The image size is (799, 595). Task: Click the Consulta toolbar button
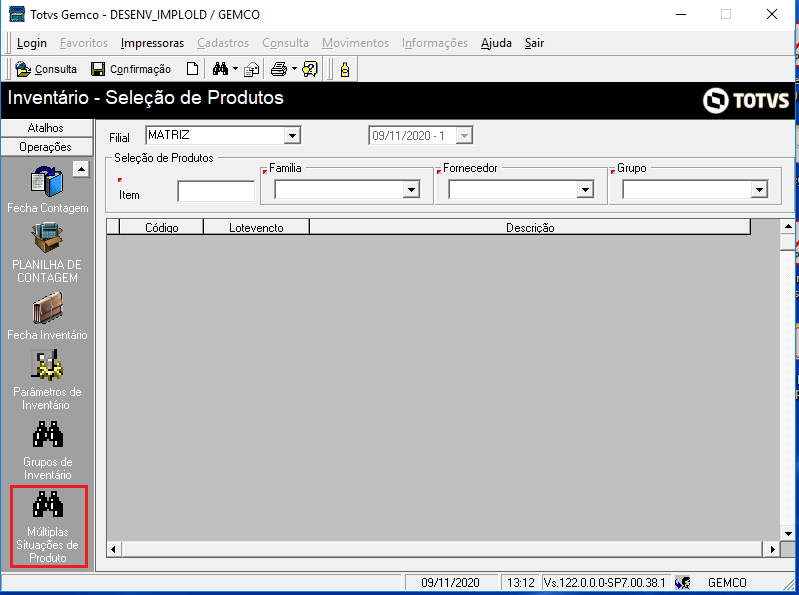[46, 69]
